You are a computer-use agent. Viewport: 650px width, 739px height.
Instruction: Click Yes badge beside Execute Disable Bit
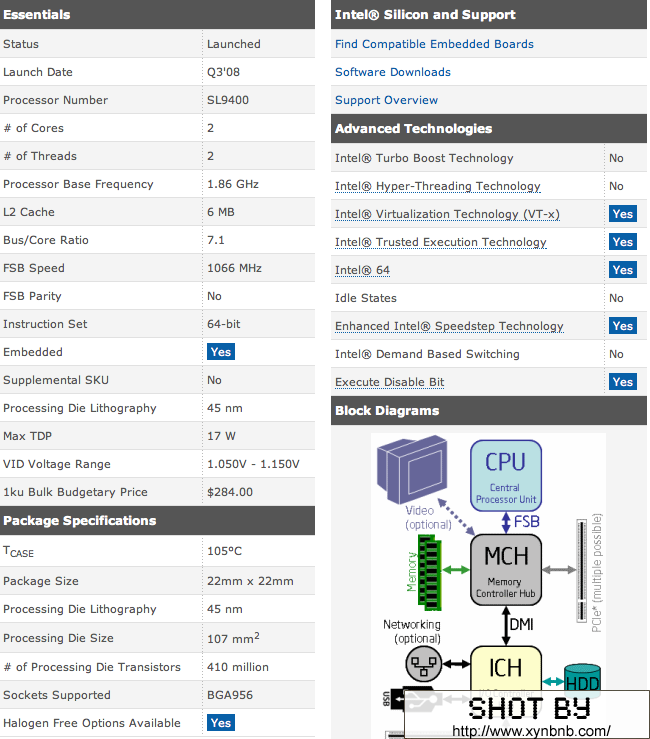623,382
